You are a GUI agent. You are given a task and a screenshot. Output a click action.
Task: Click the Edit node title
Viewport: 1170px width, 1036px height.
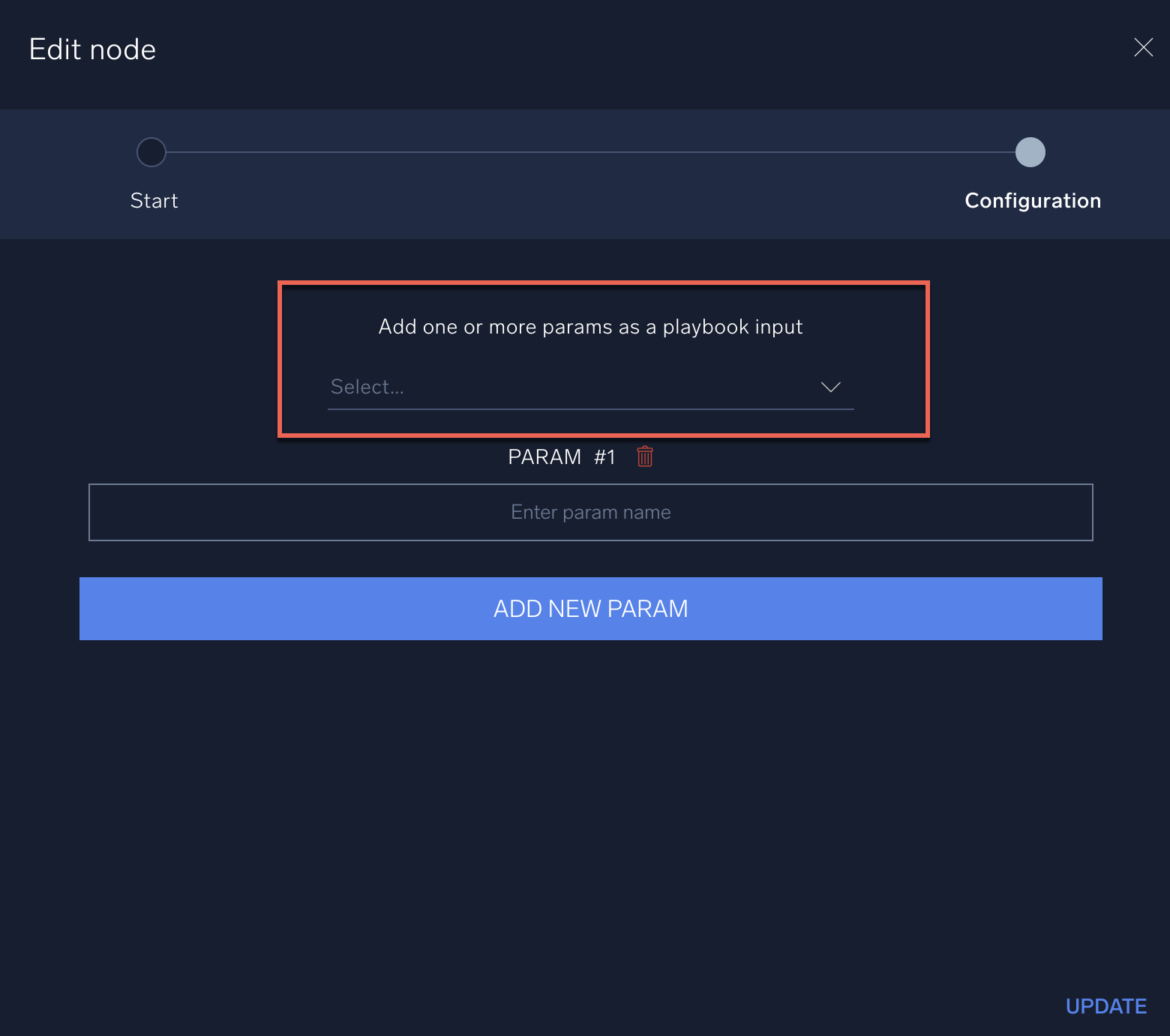92,49
